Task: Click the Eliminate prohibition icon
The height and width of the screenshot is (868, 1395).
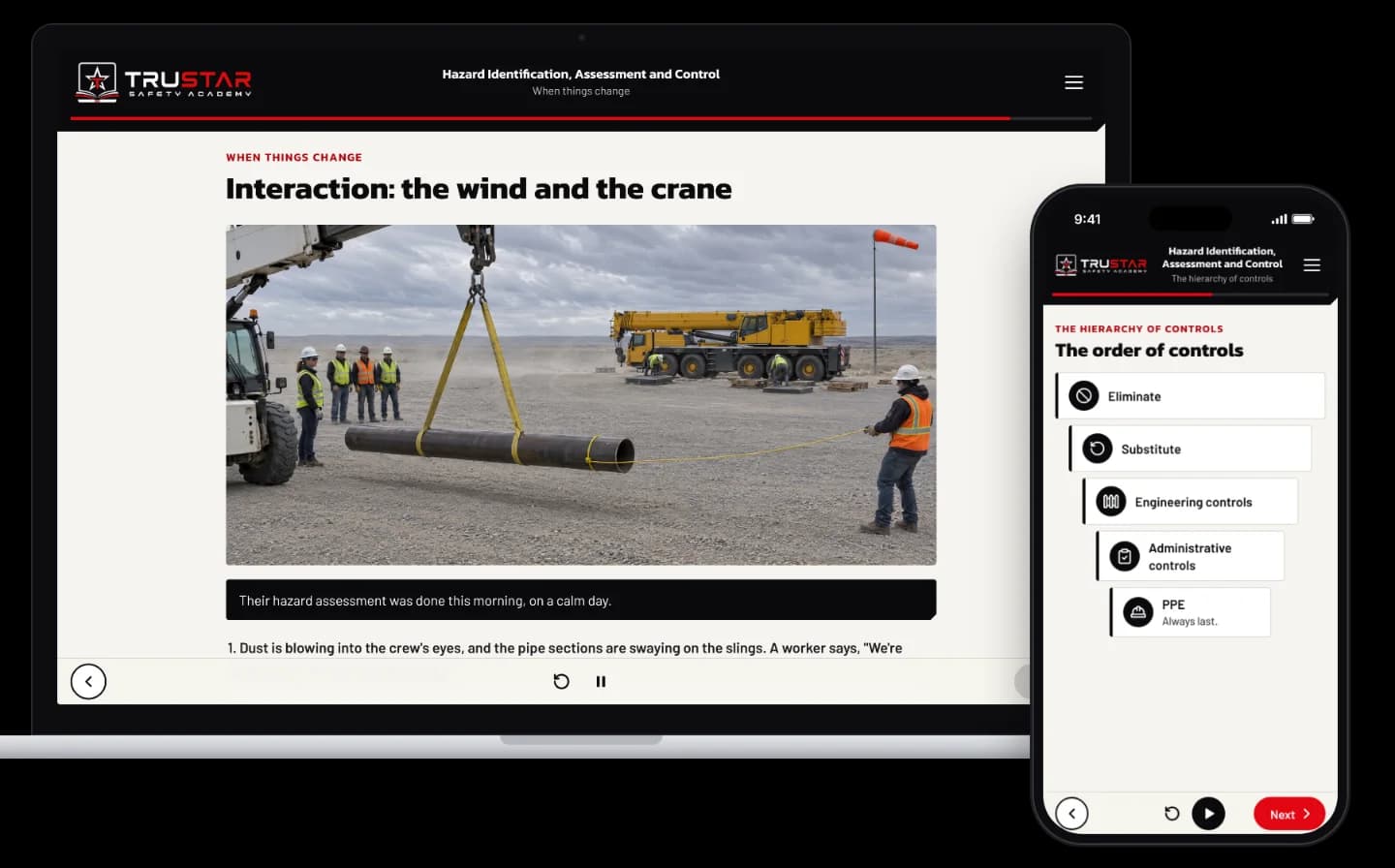Action: pos(1084,396)
